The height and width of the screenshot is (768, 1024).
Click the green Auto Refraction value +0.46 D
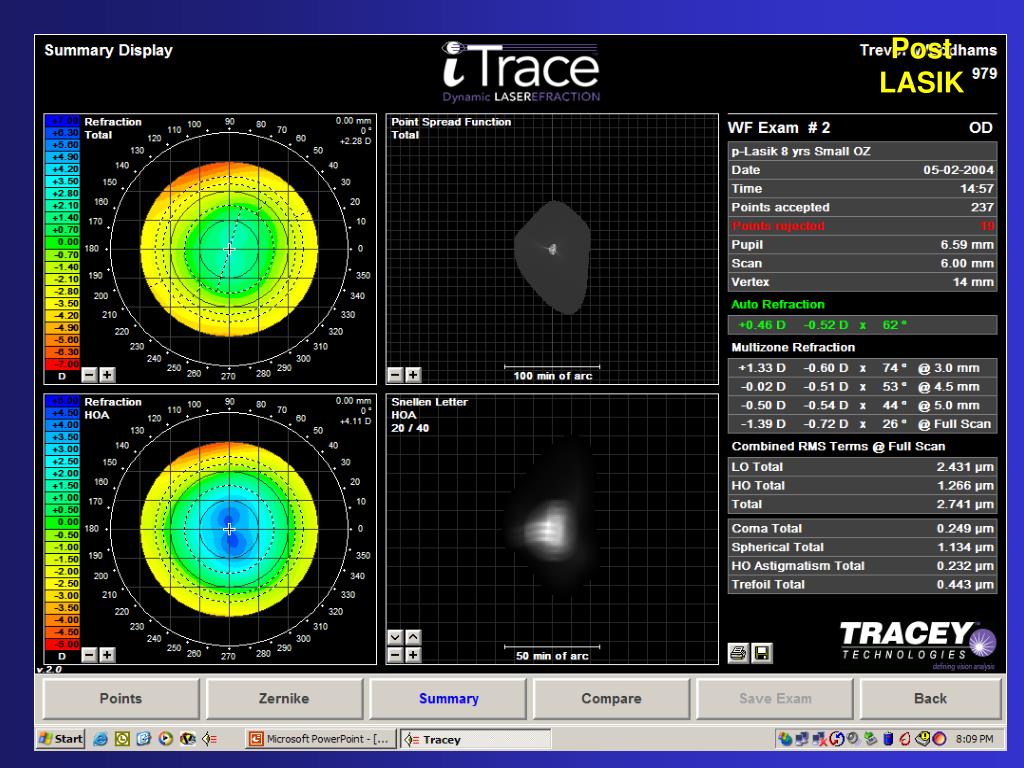click(761, 325)
